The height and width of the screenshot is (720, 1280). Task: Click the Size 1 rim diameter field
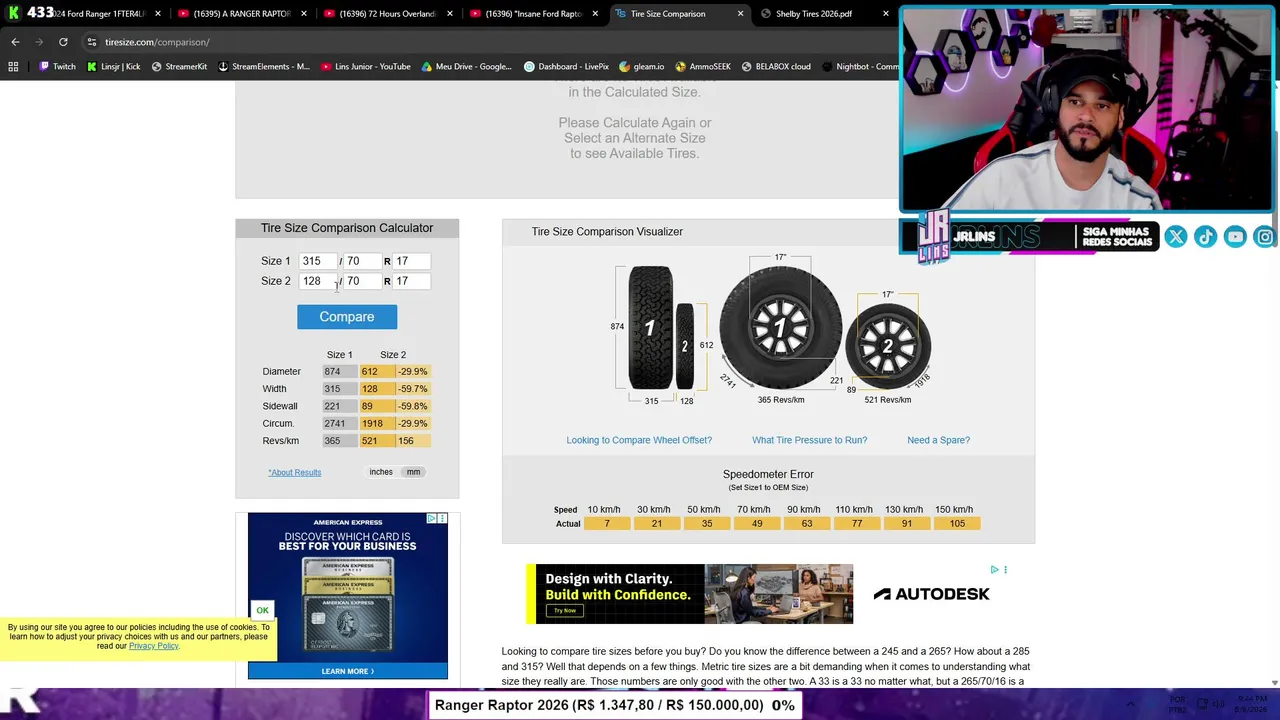[412, 261]
